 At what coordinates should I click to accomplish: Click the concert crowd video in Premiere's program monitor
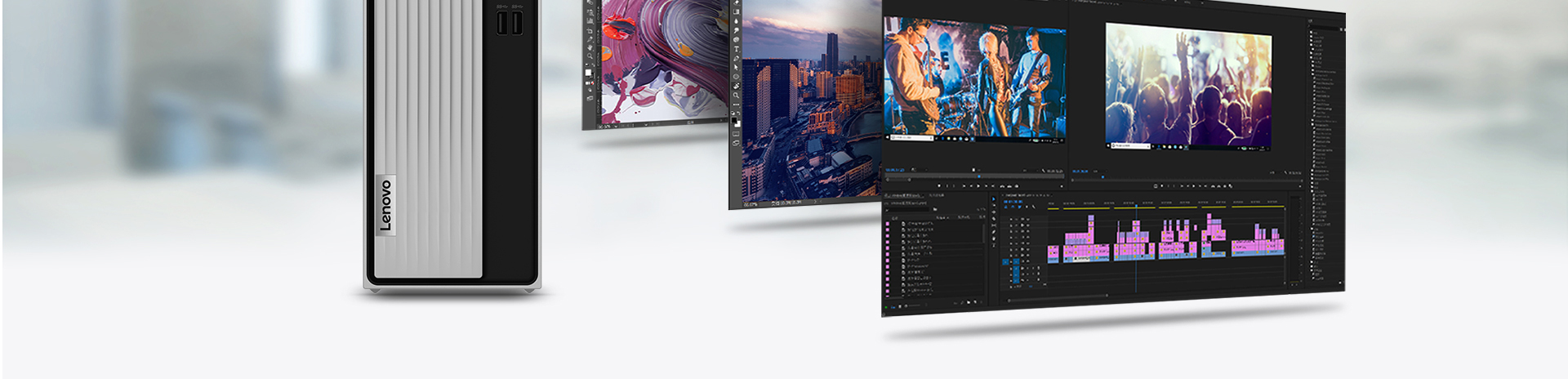click(x=1188, y=85)
